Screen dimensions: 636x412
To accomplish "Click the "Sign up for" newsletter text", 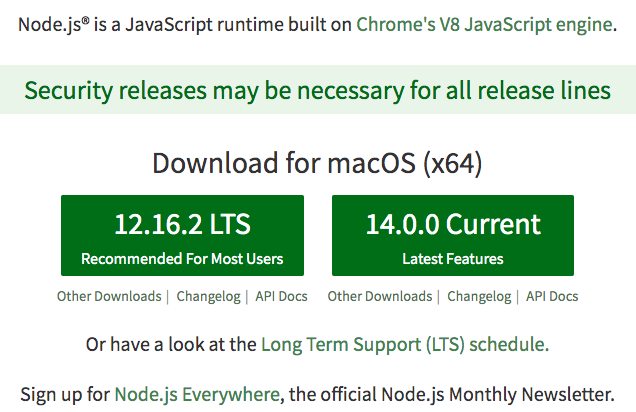I will coord(64,392).
